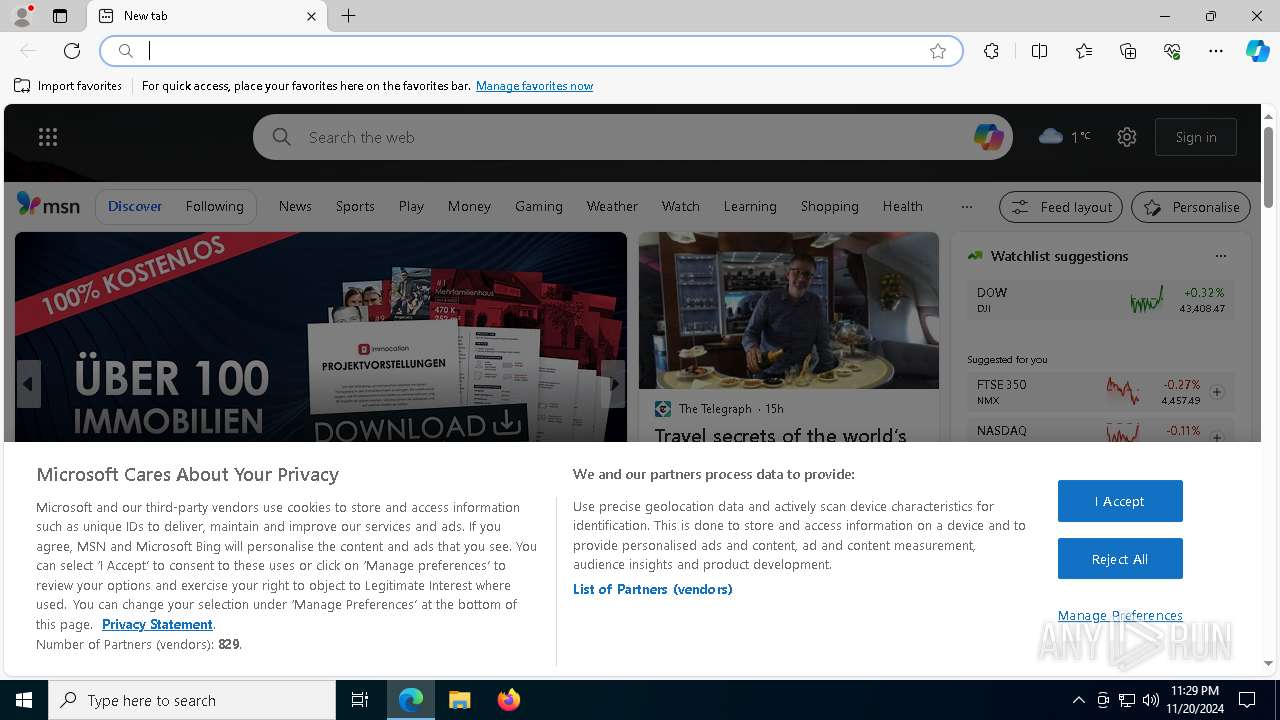1280x720 pixels.
Task: Open the Play section
Action: click(411, 206)
